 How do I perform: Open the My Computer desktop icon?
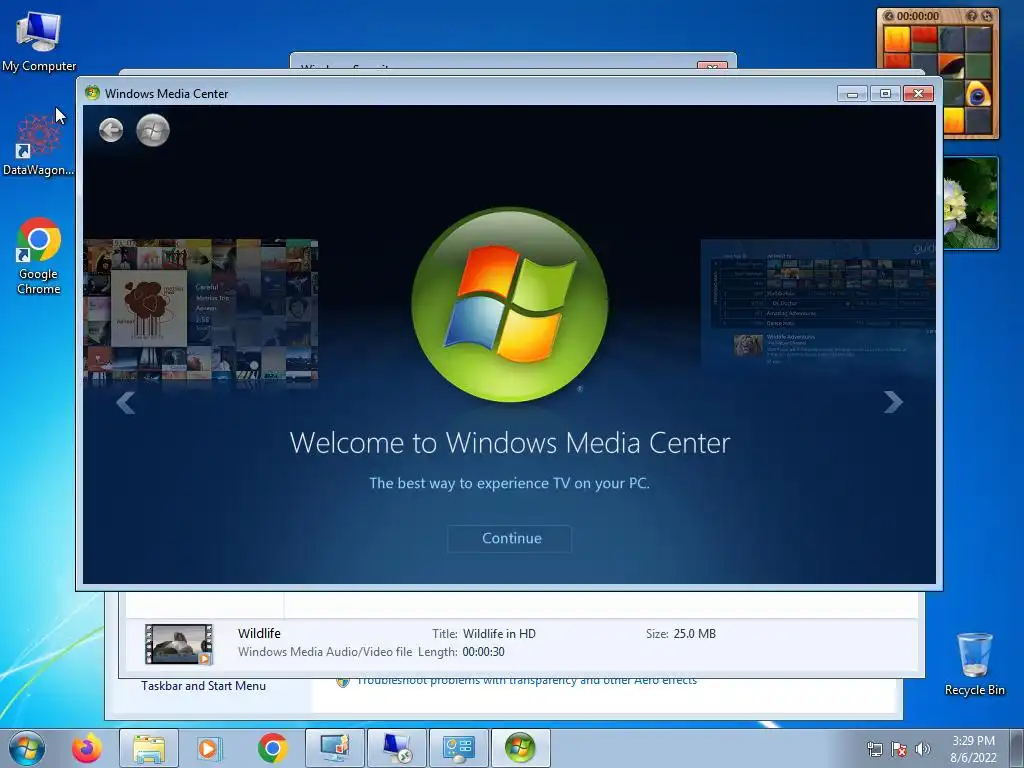coord(39,41)
